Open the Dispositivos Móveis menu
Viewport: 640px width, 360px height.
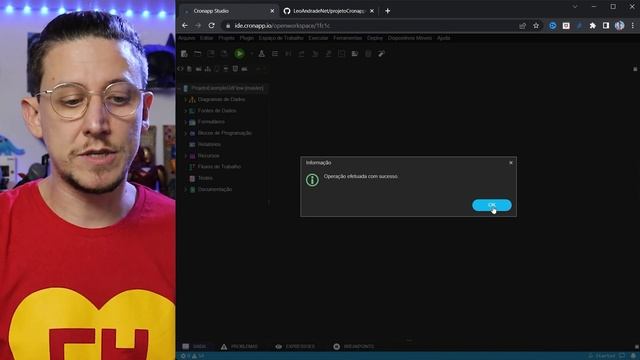pyautogui.click(x=410, y=38)
